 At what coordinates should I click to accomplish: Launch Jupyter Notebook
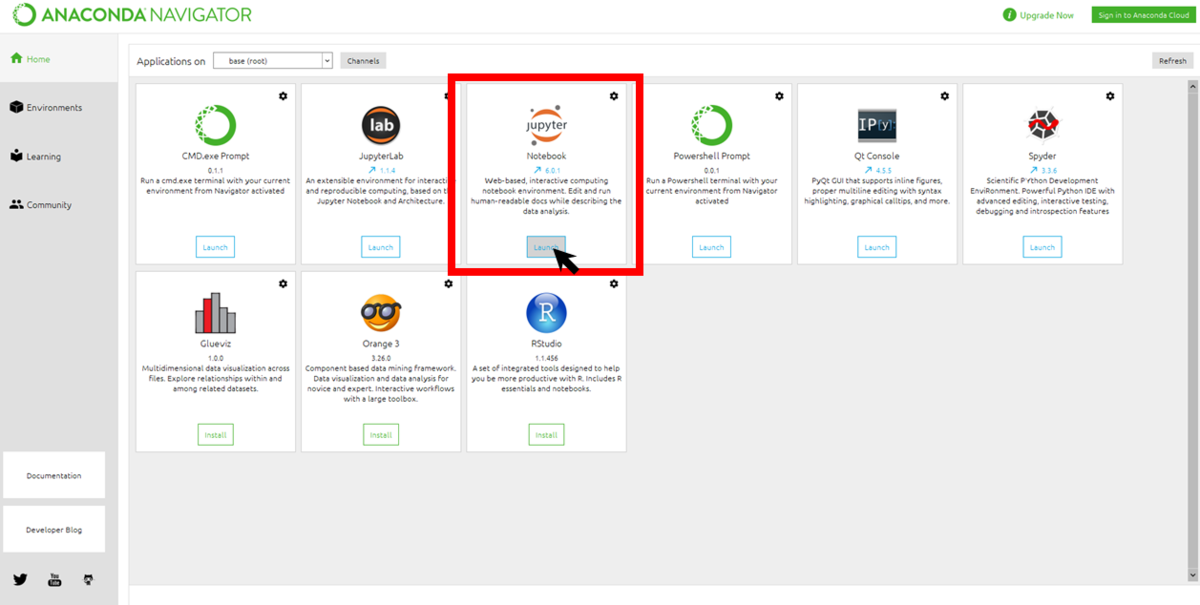(x=546, y=247)
